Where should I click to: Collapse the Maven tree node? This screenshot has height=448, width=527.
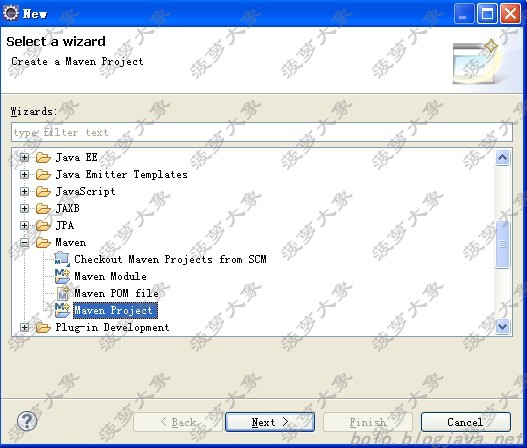tap(24, 242)
